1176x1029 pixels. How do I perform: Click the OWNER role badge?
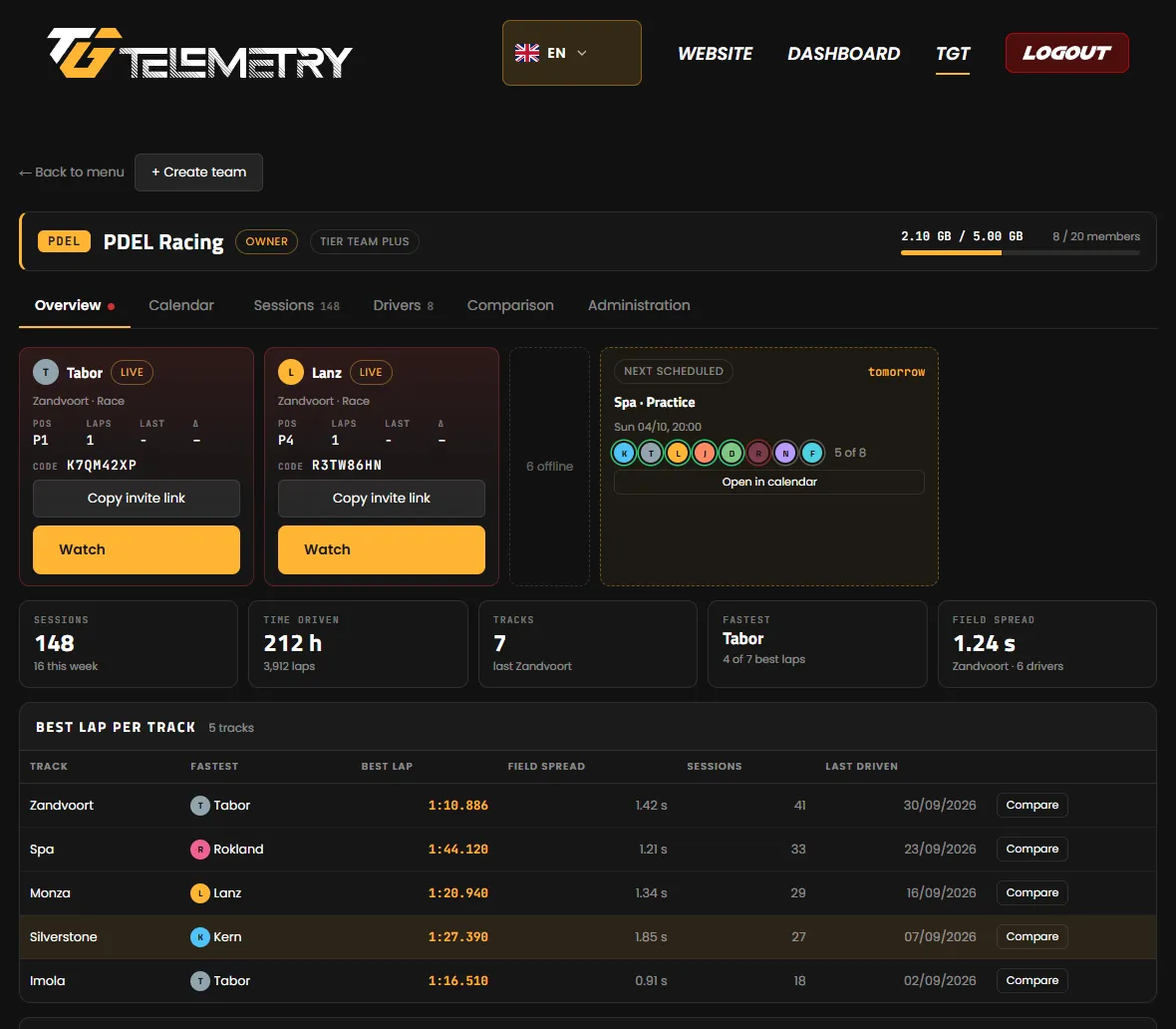click(x=266, y=241)
